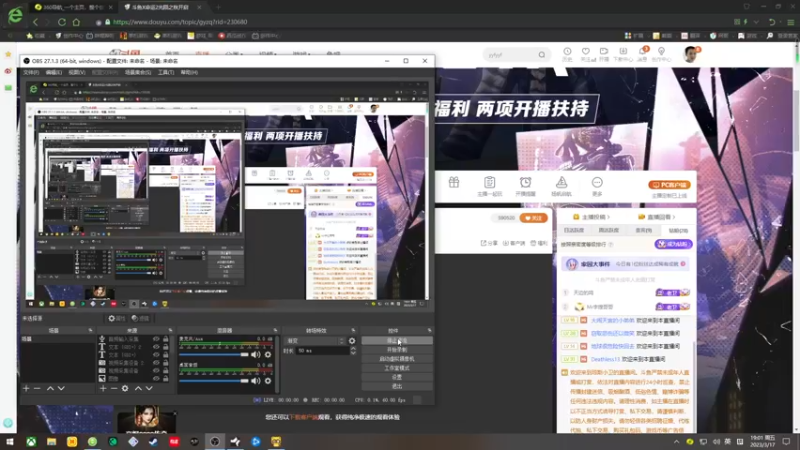The image size is (800, 450).
Task: Open 桌面音频 audio settings gear
Action: pyautogui.click(x=268, y=381)
